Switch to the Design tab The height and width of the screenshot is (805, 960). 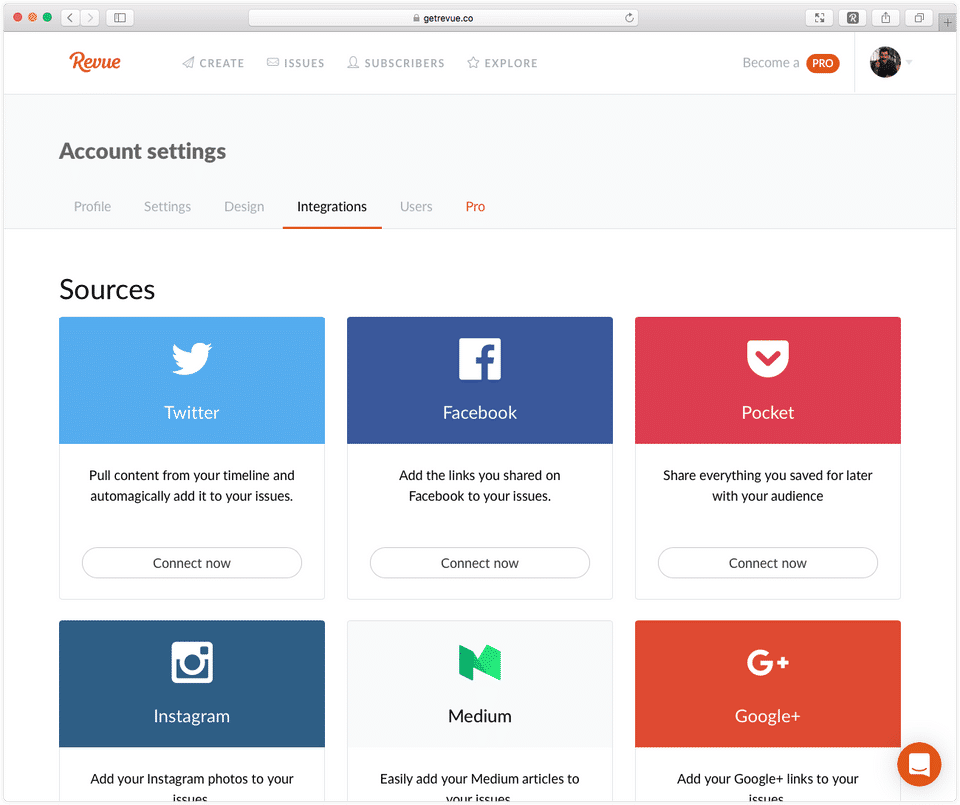pos(244,207)
